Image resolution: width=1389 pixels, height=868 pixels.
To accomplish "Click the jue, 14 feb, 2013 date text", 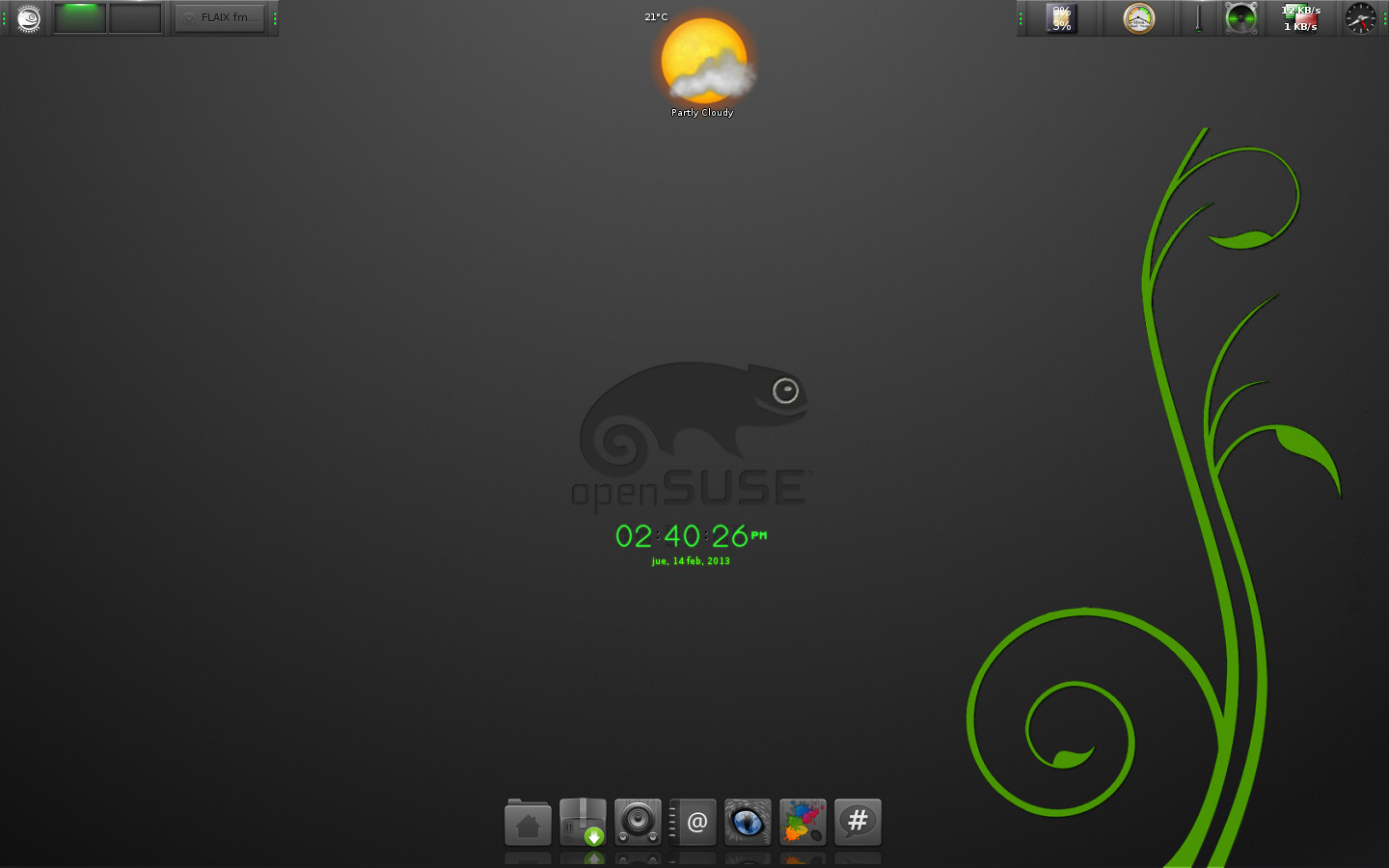I will click(691, 560).
